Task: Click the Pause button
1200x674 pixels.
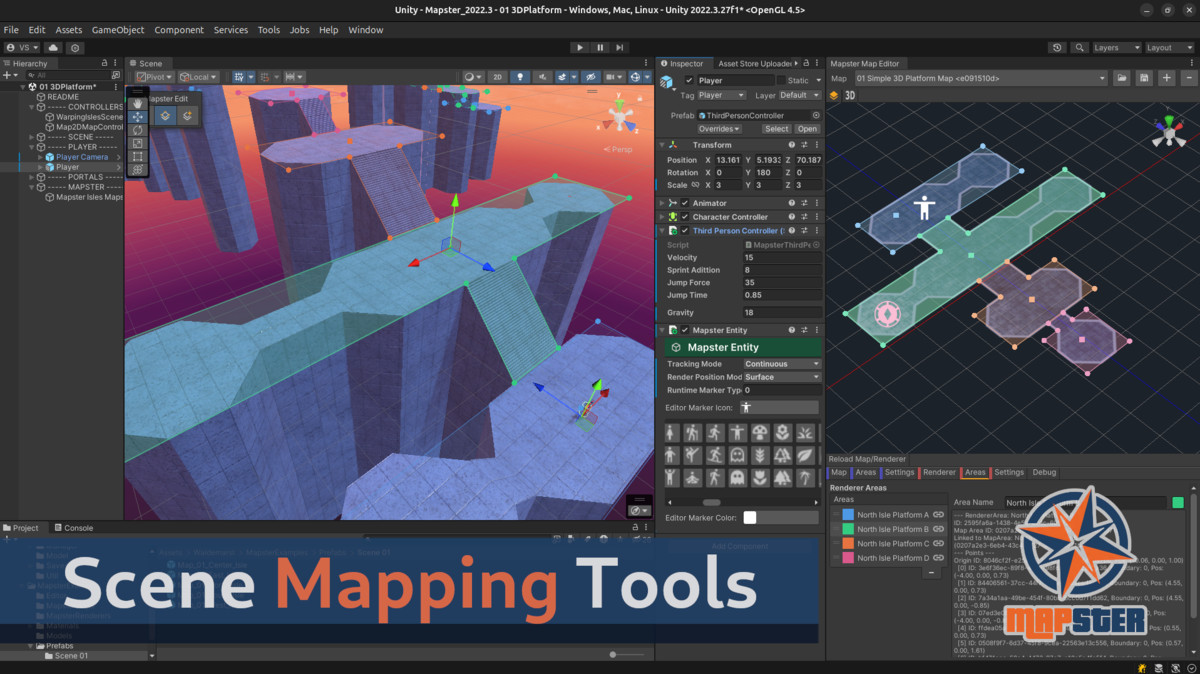Action: [x=600, y=47]
